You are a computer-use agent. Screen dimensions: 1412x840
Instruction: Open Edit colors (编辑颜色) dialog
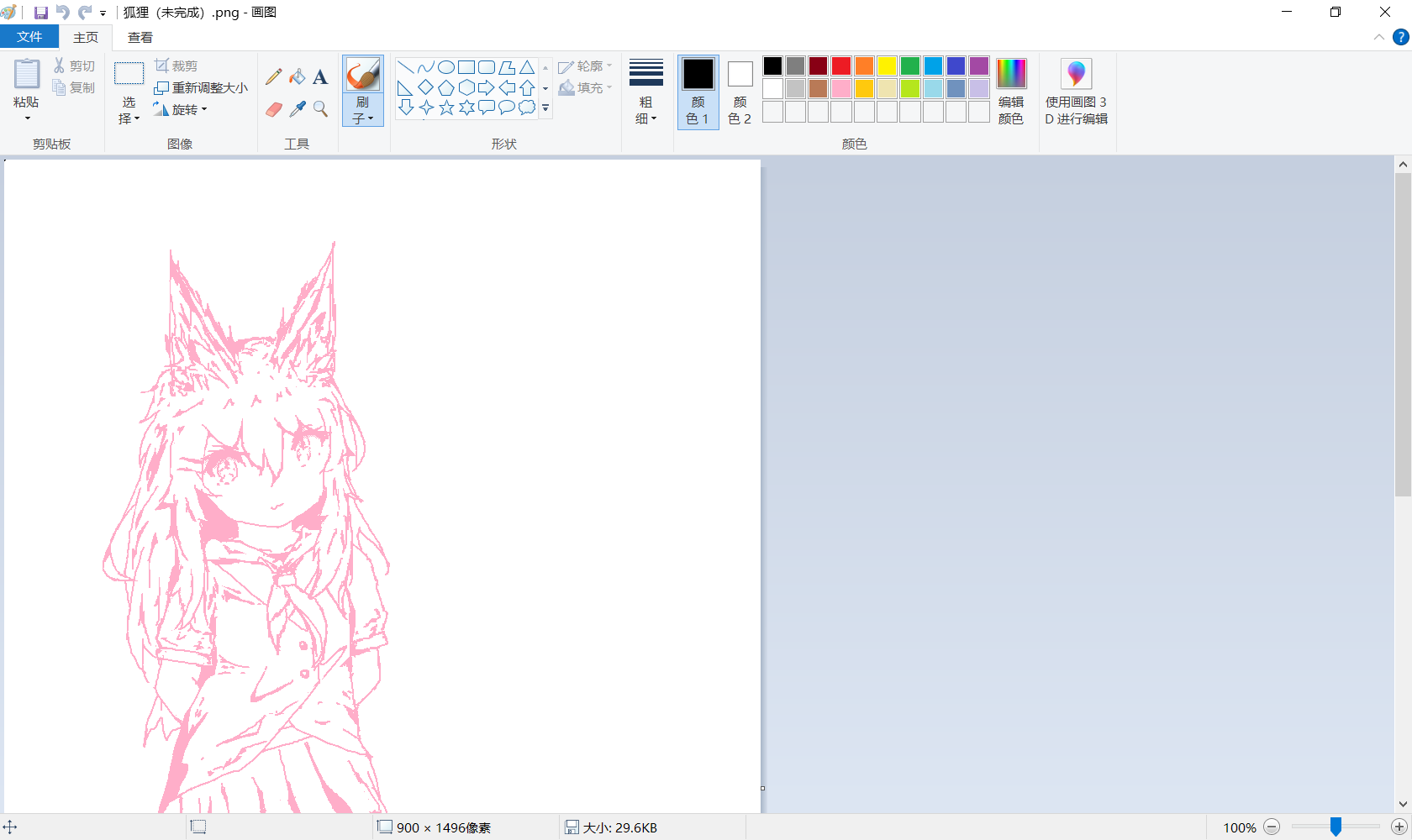coord(1011,92)
